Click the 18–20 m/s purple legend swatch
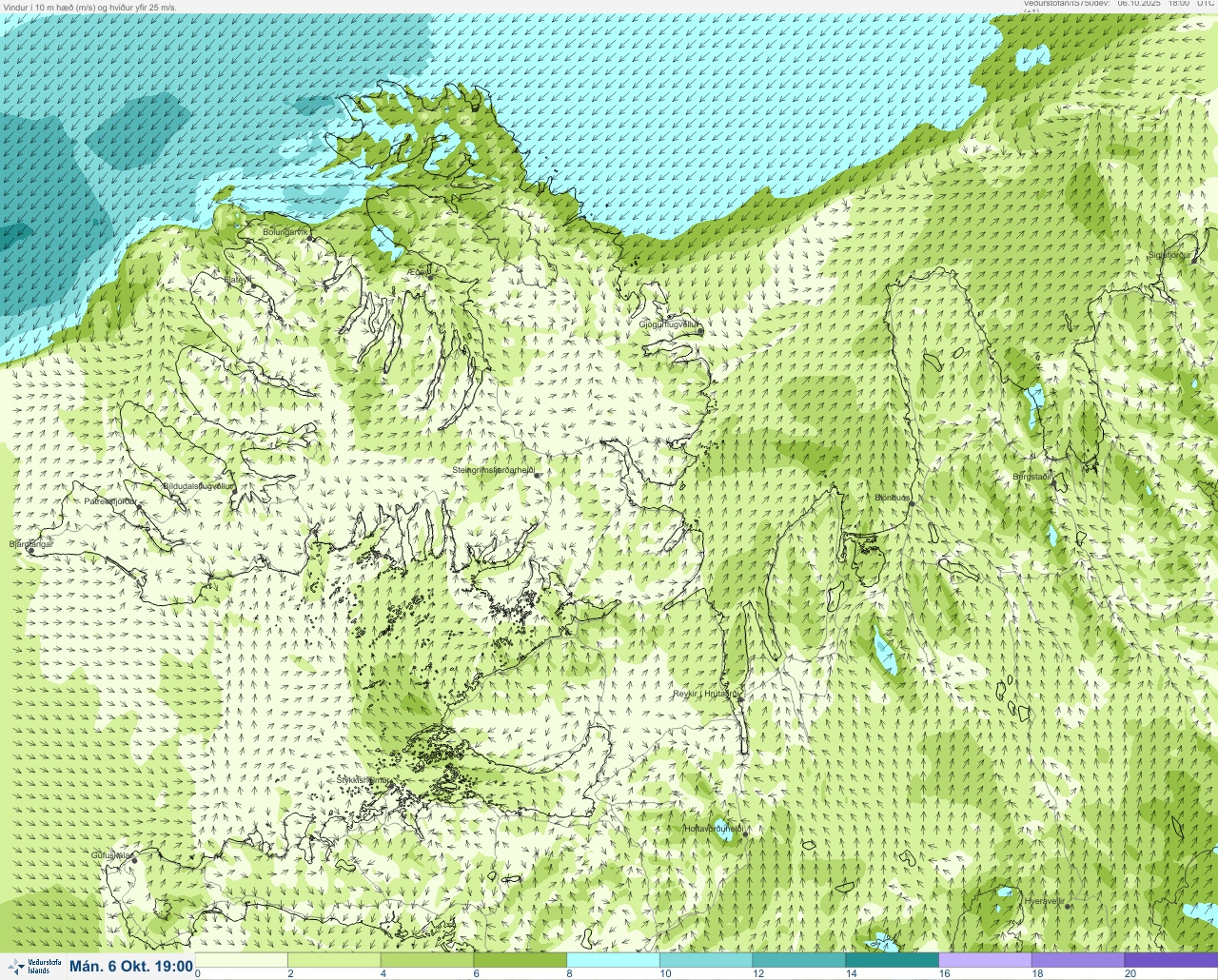 (x=1078, y=960)
